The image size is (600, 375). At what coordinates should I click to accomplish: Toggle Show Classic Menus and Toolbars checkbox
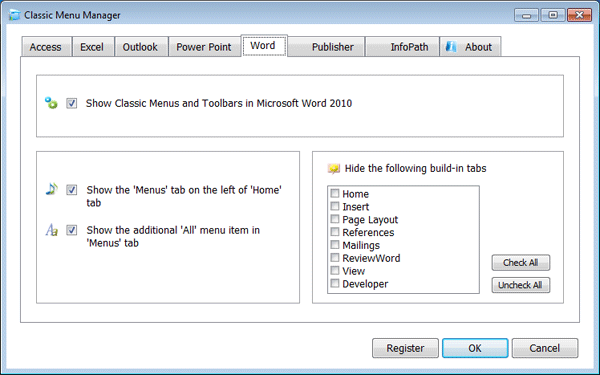click(72, 103)
